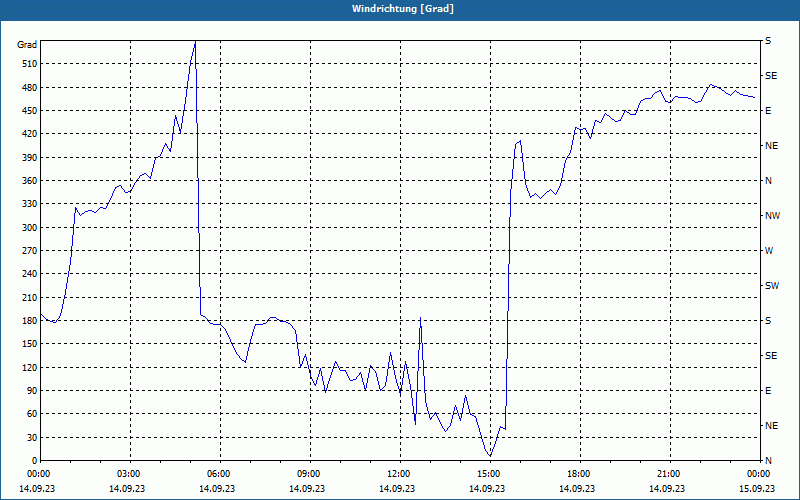800x500 pixels.
Task: Select the 360 degree axis label
Action: pos(30,181)
